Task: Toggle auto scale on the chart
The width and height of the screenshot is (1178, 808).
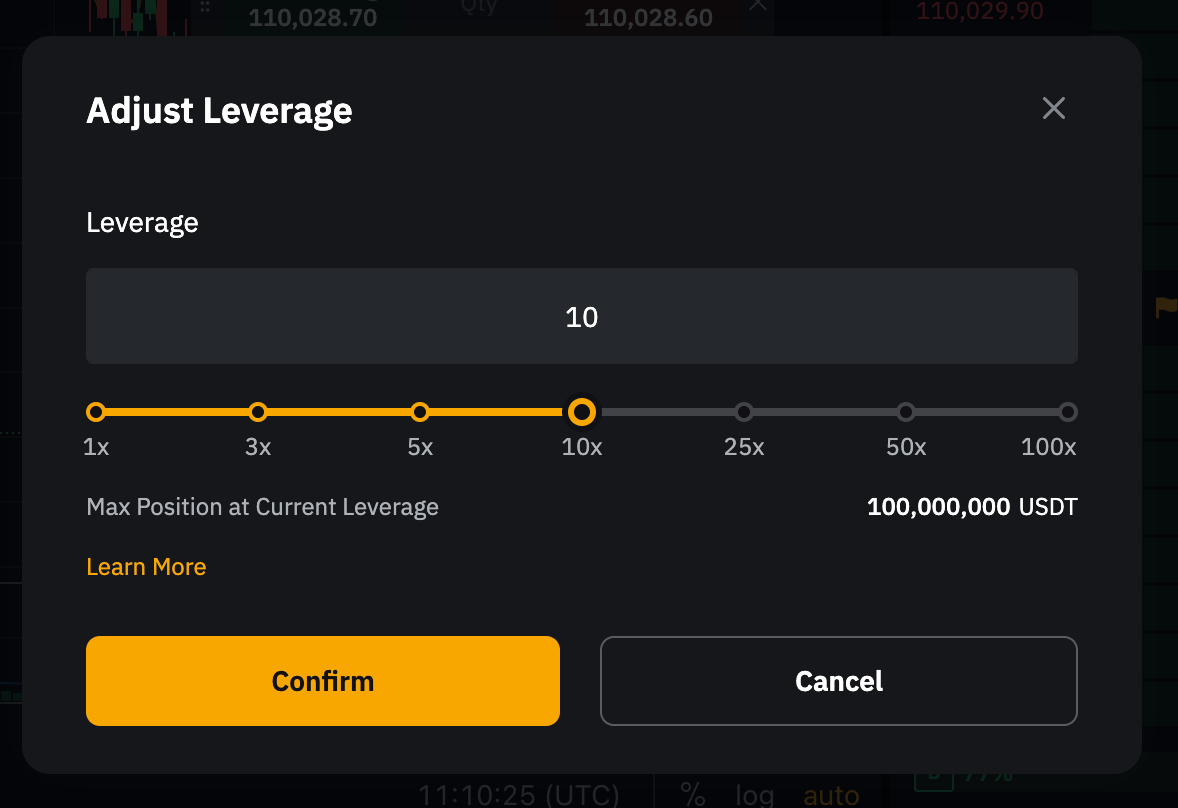Action: [831, 795]
